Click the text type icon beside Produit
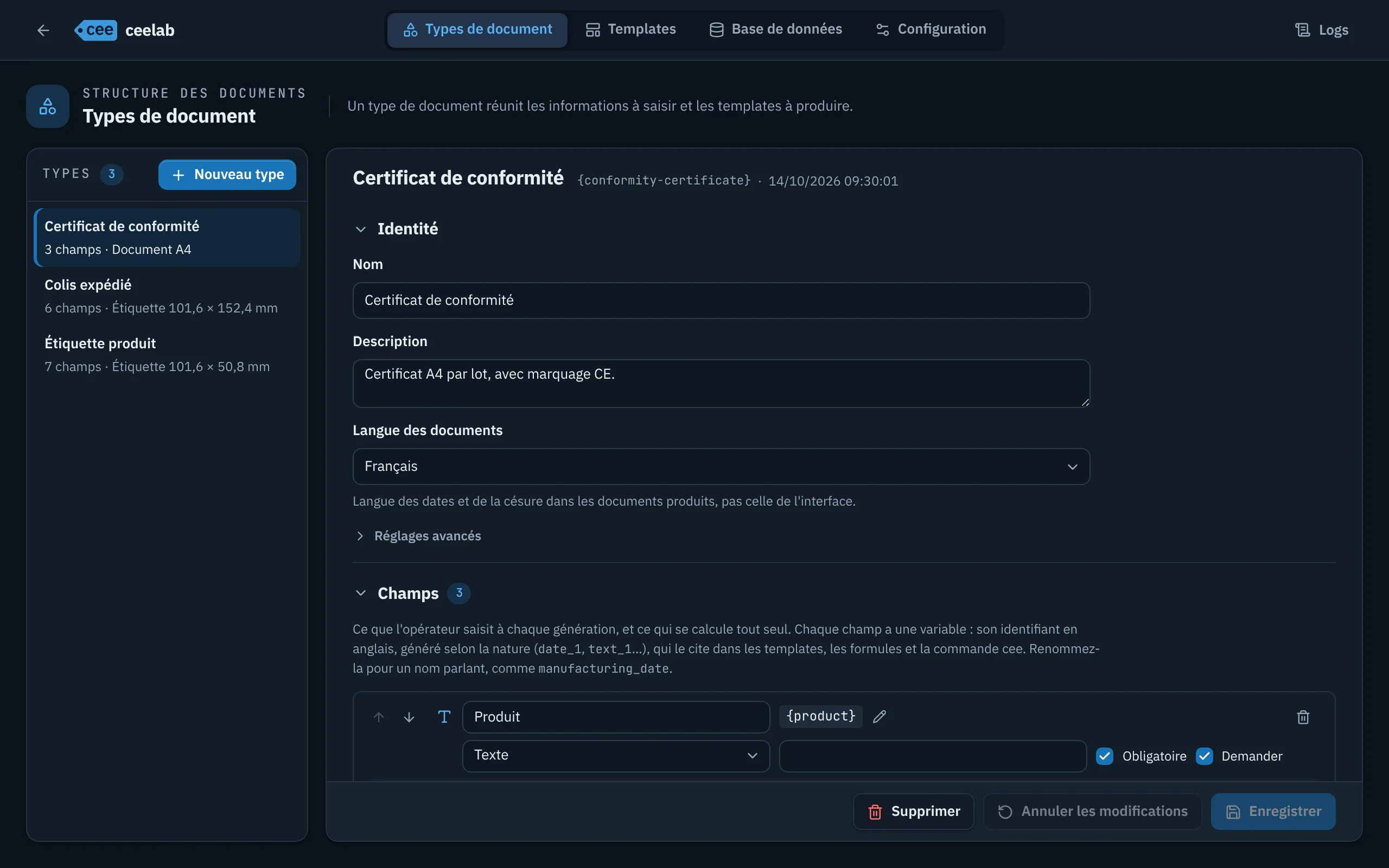This screenshot has width=1389, height=868. point(444,717)
